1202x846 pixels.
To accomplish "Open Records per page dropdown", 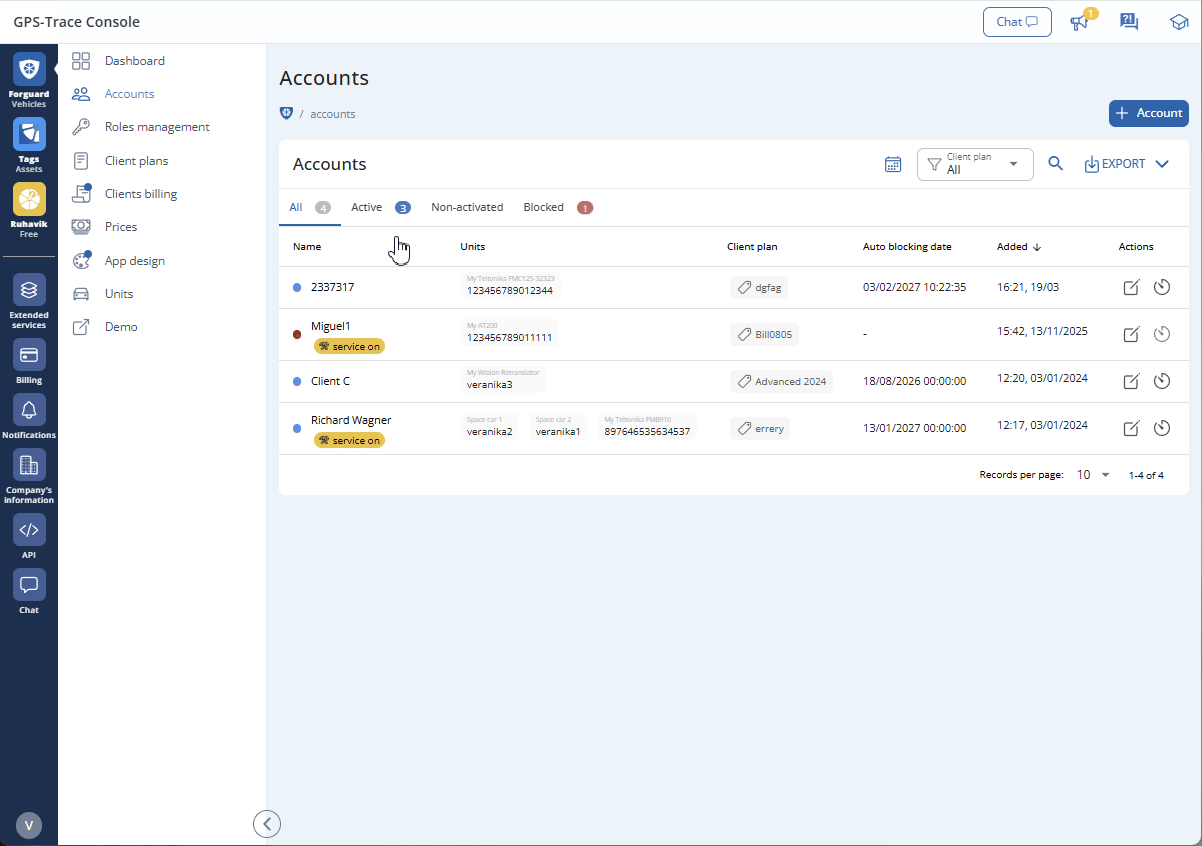I will [x=1093, y=475].
